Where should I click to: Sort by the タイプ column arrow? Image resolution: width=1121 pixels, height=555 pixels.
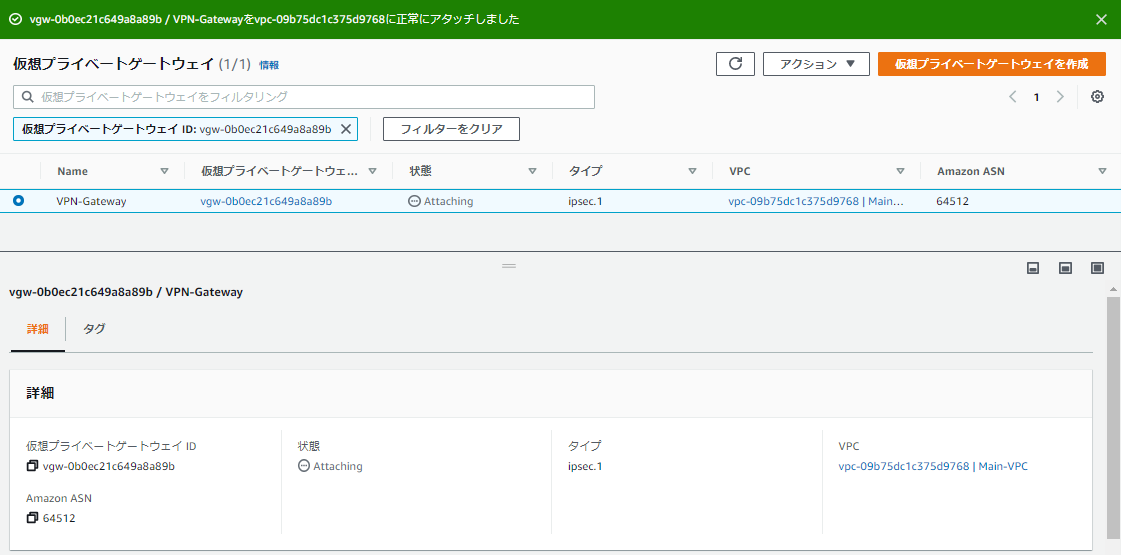point(692,171)
